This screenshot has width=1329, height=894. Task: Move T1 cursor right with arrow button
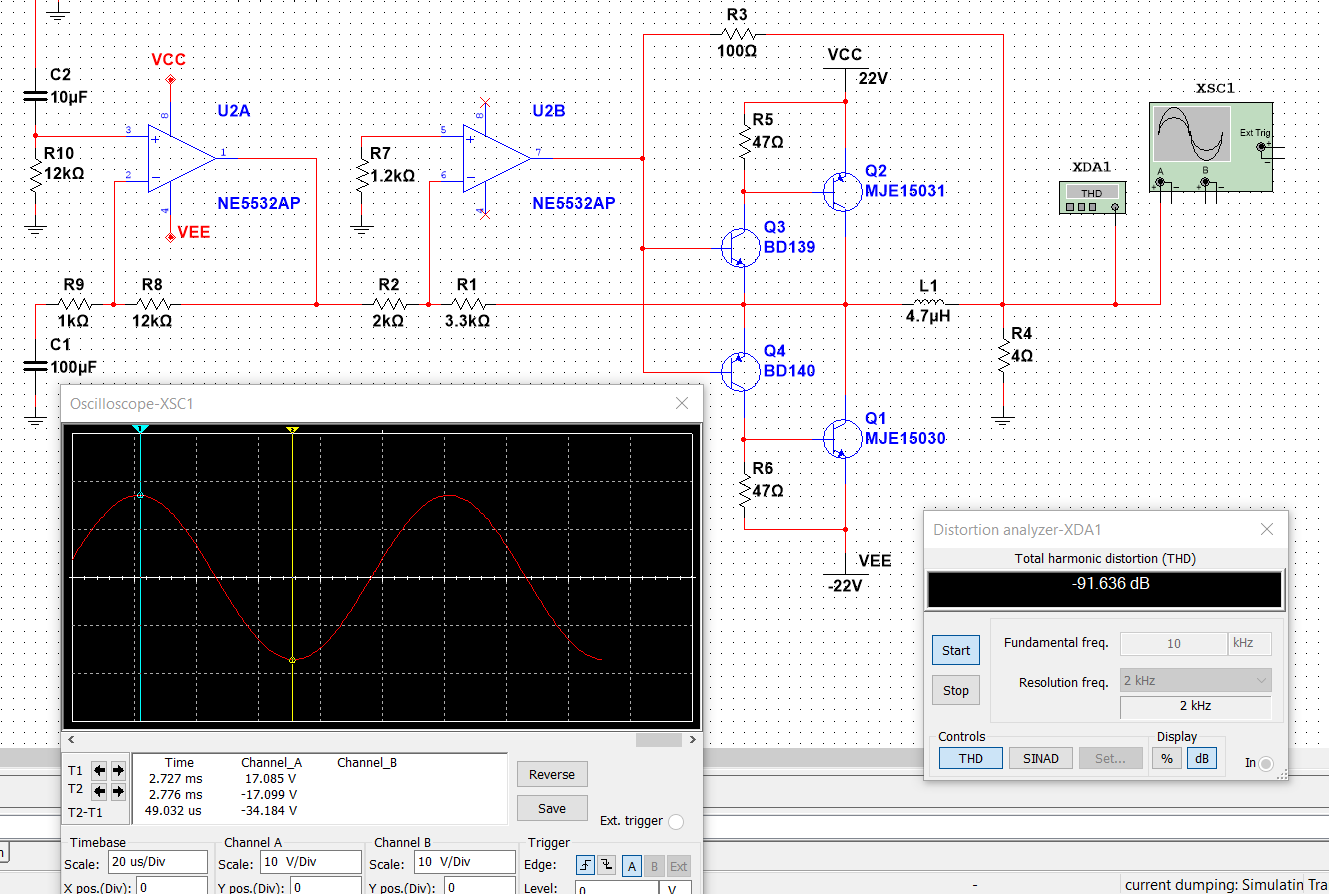pyautogui.click(x=117, y=770)
